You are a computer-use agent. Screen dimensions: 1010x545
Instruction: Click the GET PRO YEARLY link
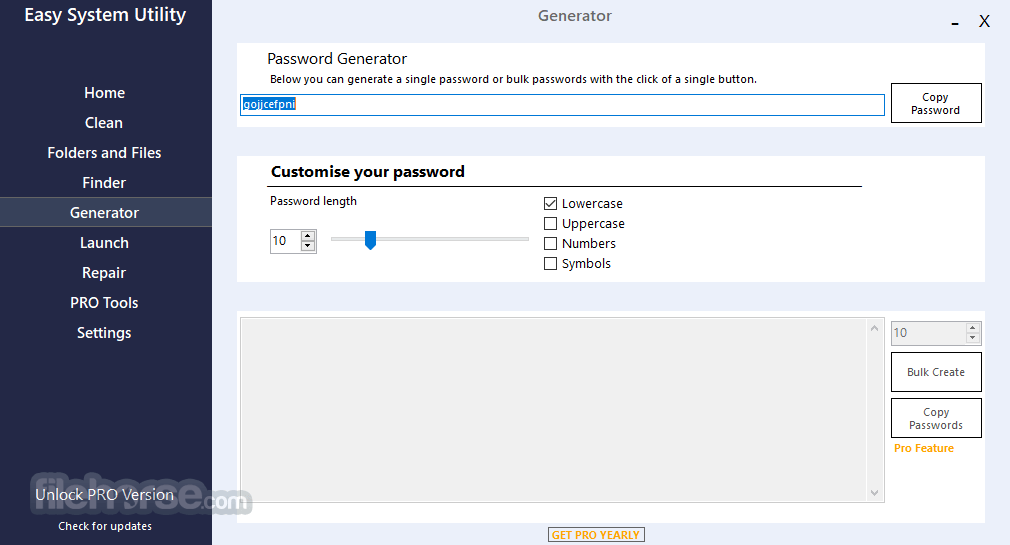tap(596, 535)
